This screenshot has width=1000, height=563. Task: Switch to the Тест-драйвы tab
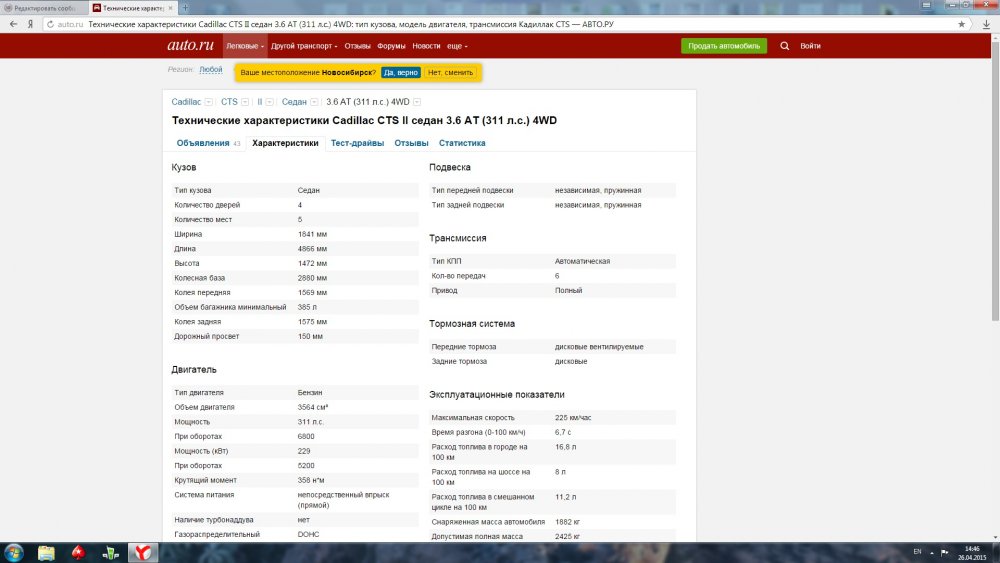point(357,143)
